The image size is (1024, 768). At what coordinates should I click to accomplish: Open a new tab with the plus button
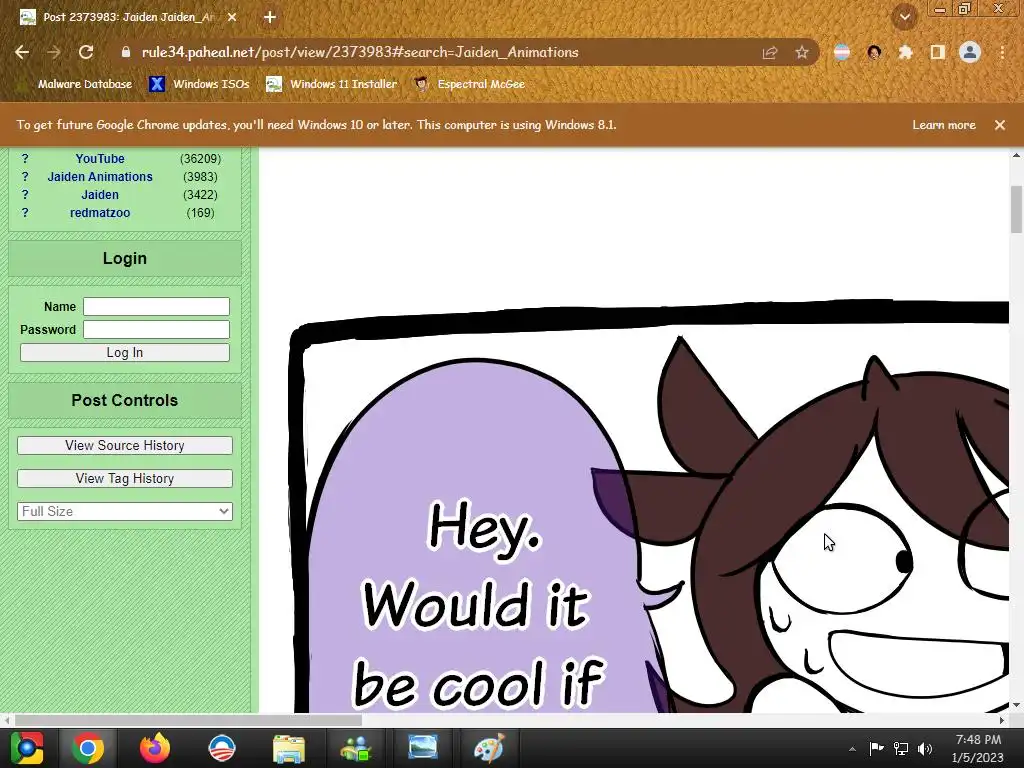pyautogui.click(x=270, y=17)
